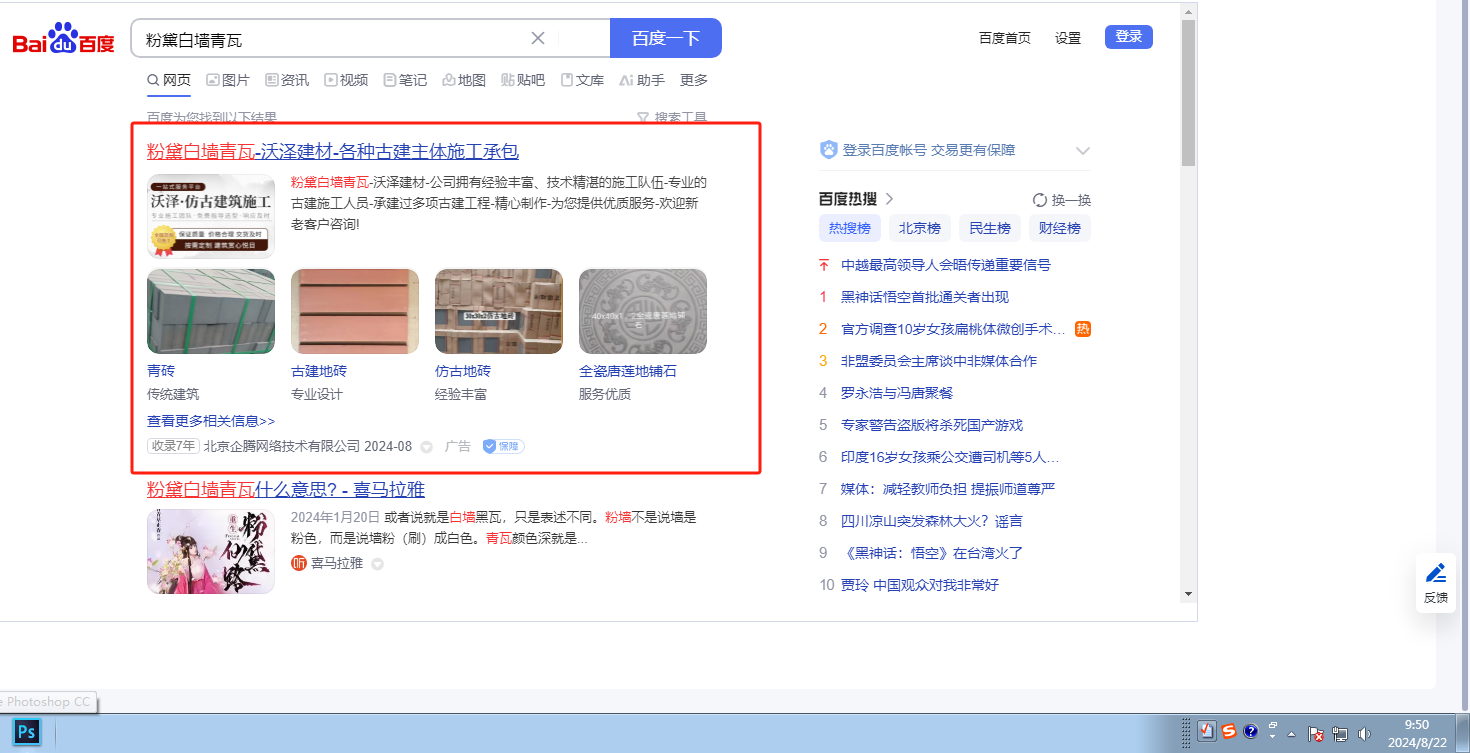Click the Baidu logo

coord(63,39)
